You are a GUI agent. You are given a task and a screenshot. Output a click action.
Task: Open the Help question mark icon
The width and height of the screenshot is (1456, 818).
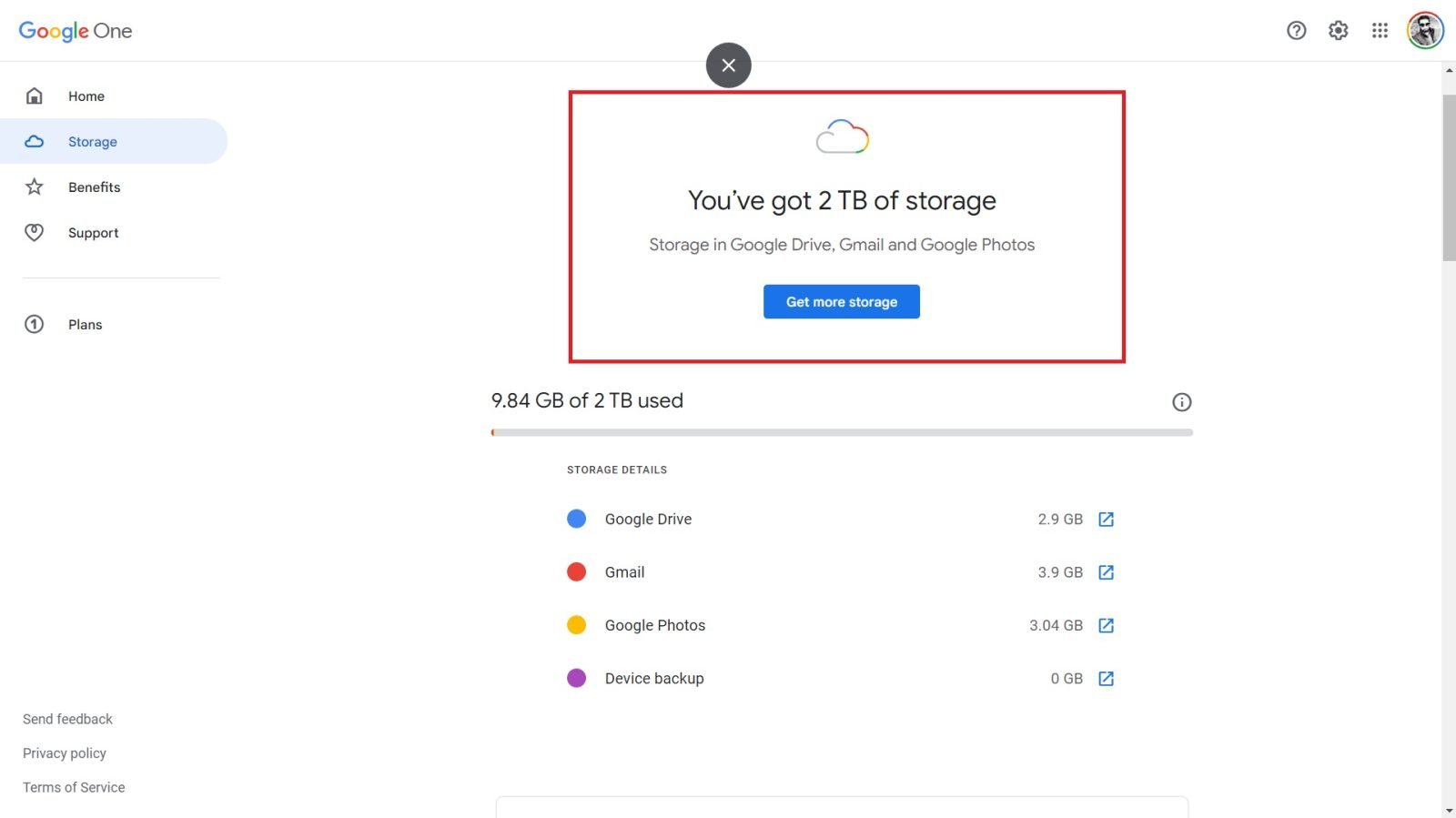point(1296,31)
